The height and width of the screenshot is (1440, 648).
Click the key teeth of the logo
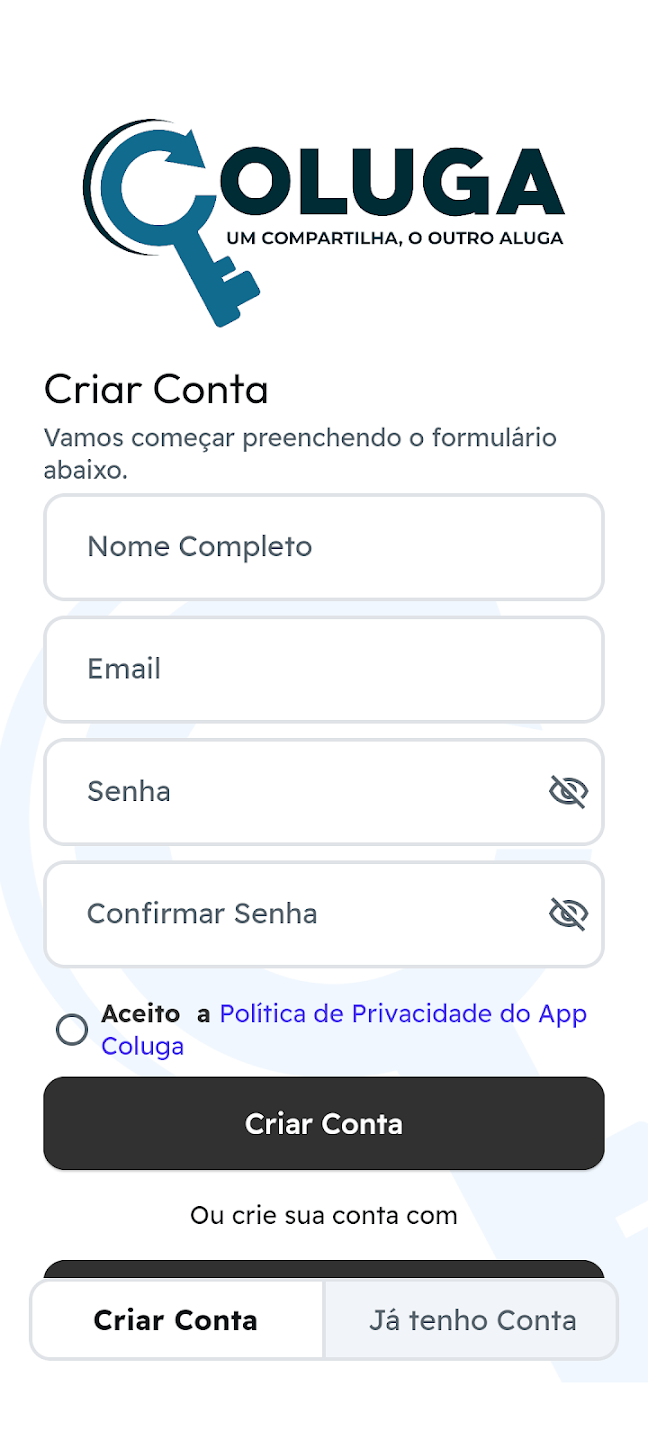click(x=236, y=287)
